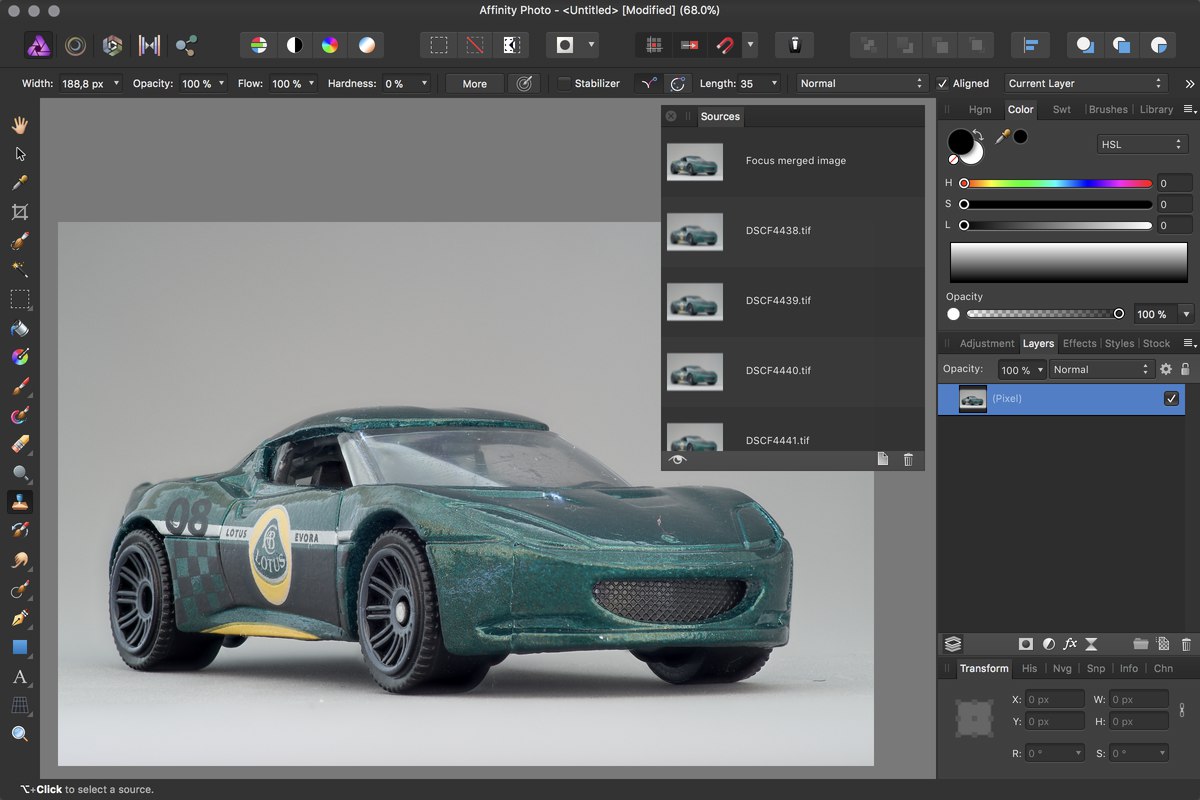Click the color Opacity slider
Image resolution: width=1200 pixels, height=800 pixels.
1045,314
